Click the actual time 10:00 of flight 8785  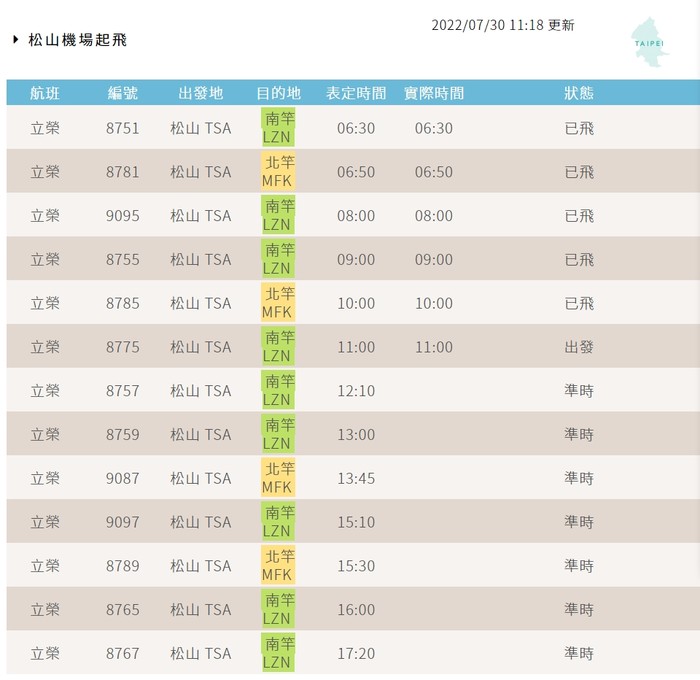pos(434,303)
